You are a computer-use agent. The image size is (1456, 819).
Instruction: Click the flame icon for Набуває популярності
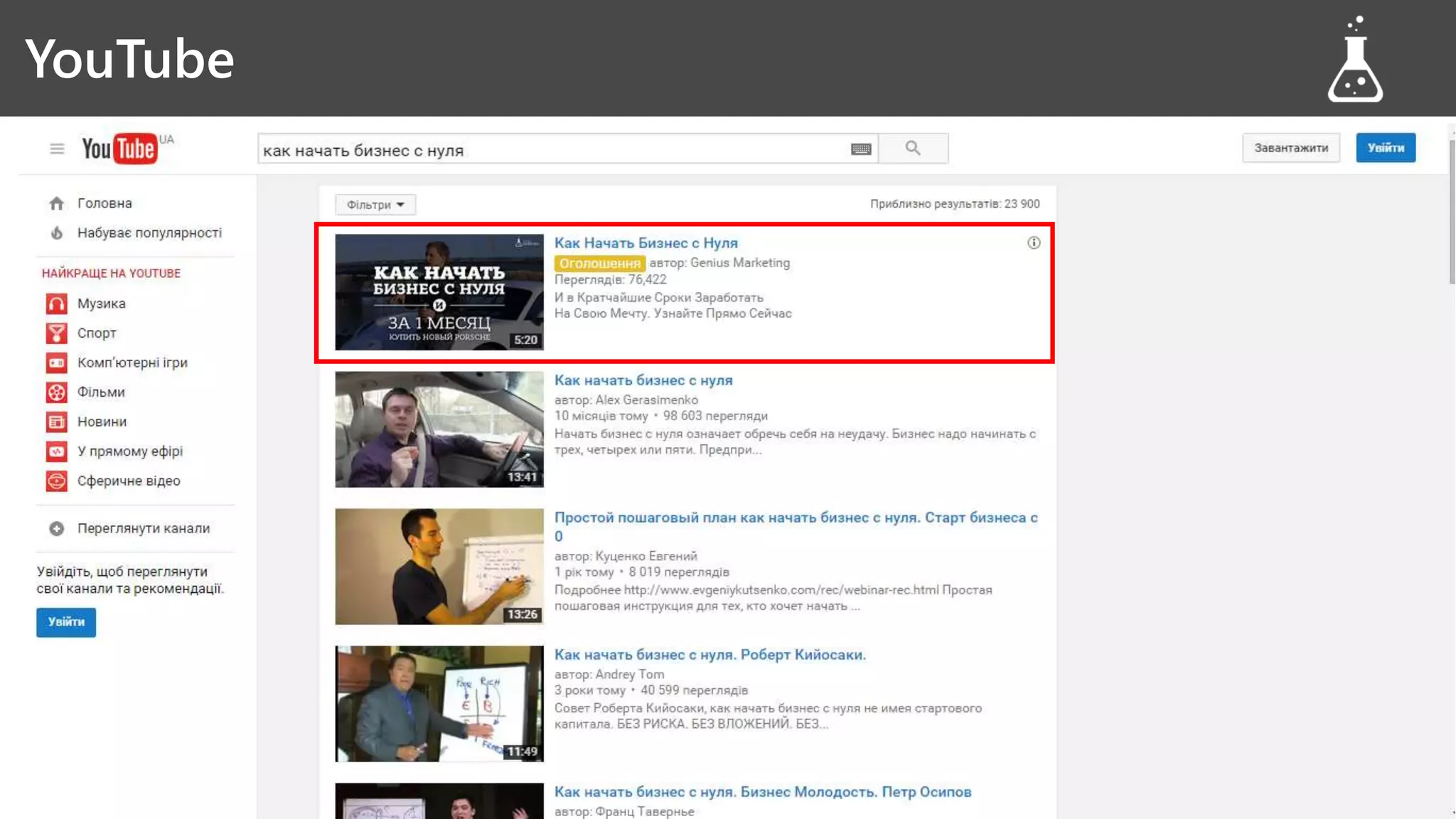point(57,233)
